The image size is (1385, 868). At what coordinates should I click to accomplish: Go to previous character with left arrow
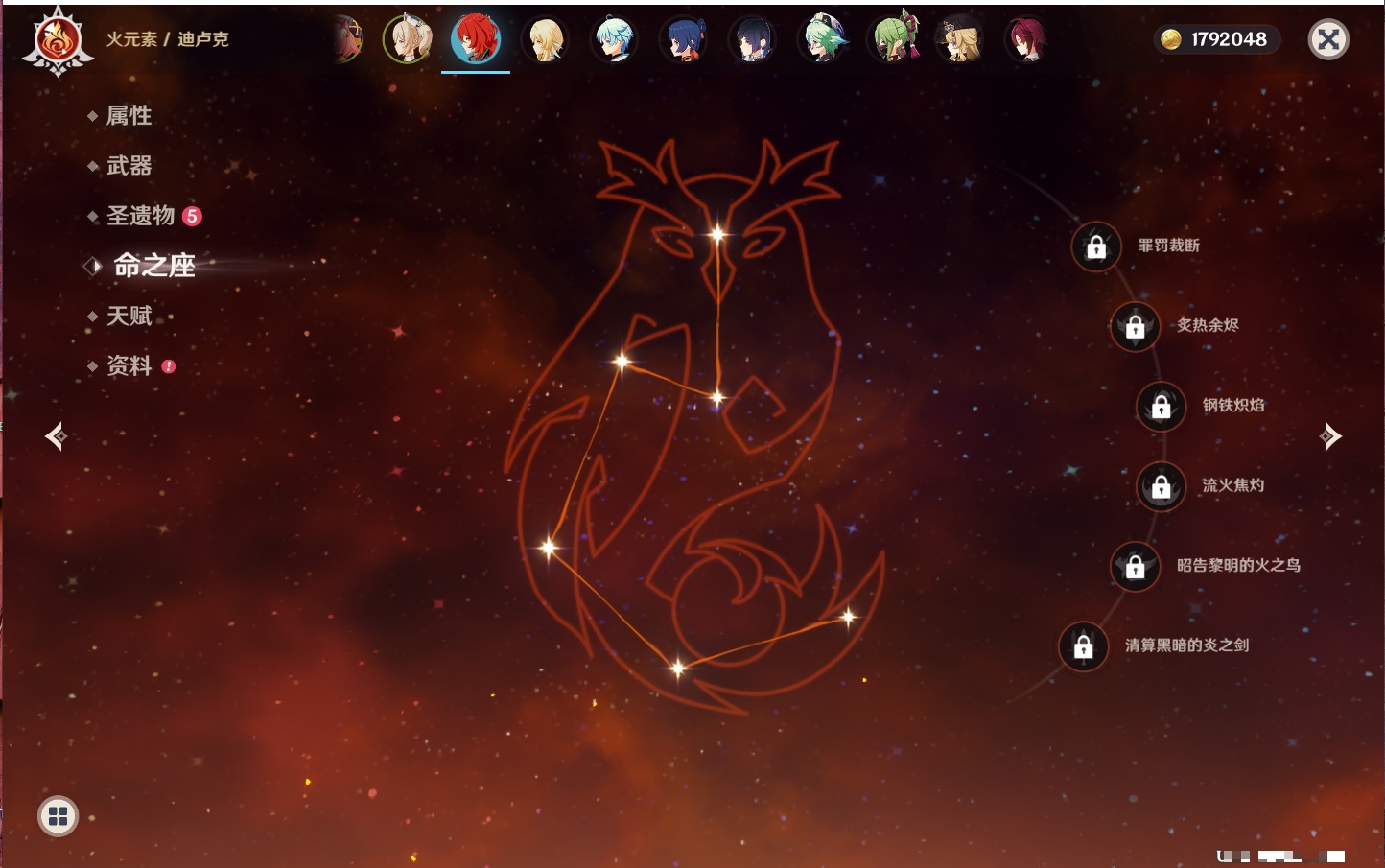pos(56,436)
